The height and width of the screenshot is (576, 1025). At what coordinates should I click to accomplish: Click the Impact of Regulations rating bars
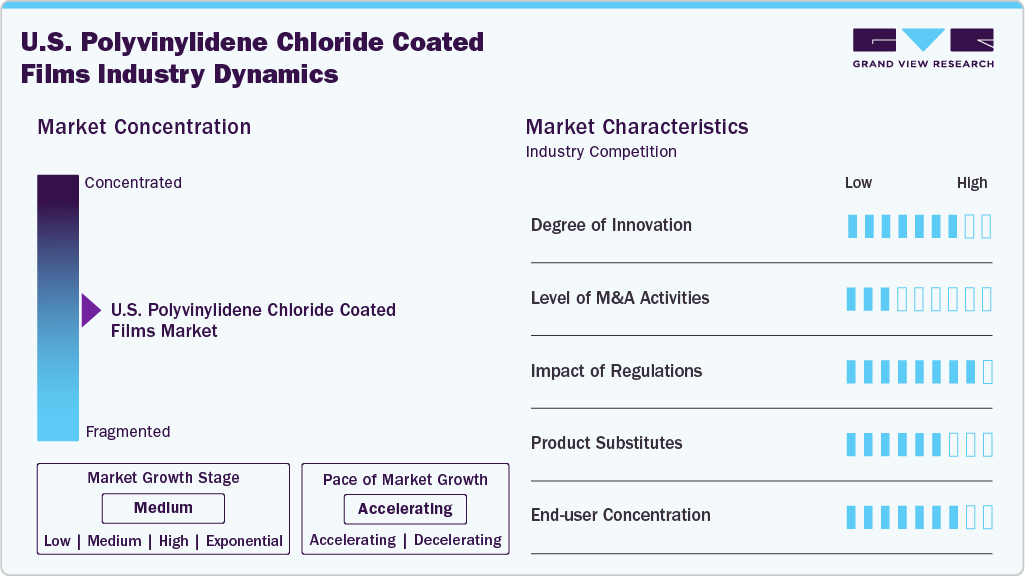coord(919,372)
